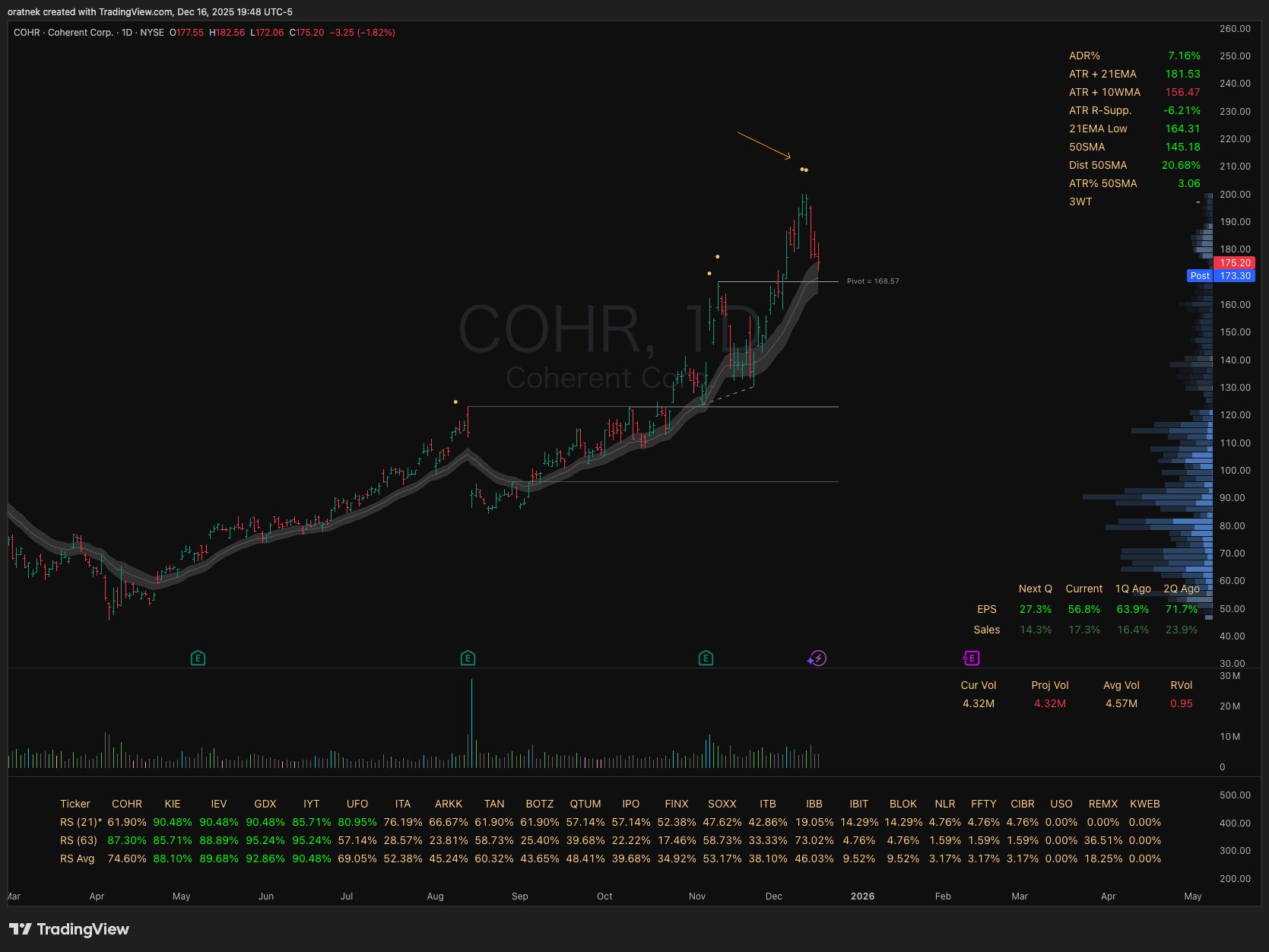Select the 'ADR%' stat label
This screenshot has height=952, width=1269.
(x=1084, y=56)
